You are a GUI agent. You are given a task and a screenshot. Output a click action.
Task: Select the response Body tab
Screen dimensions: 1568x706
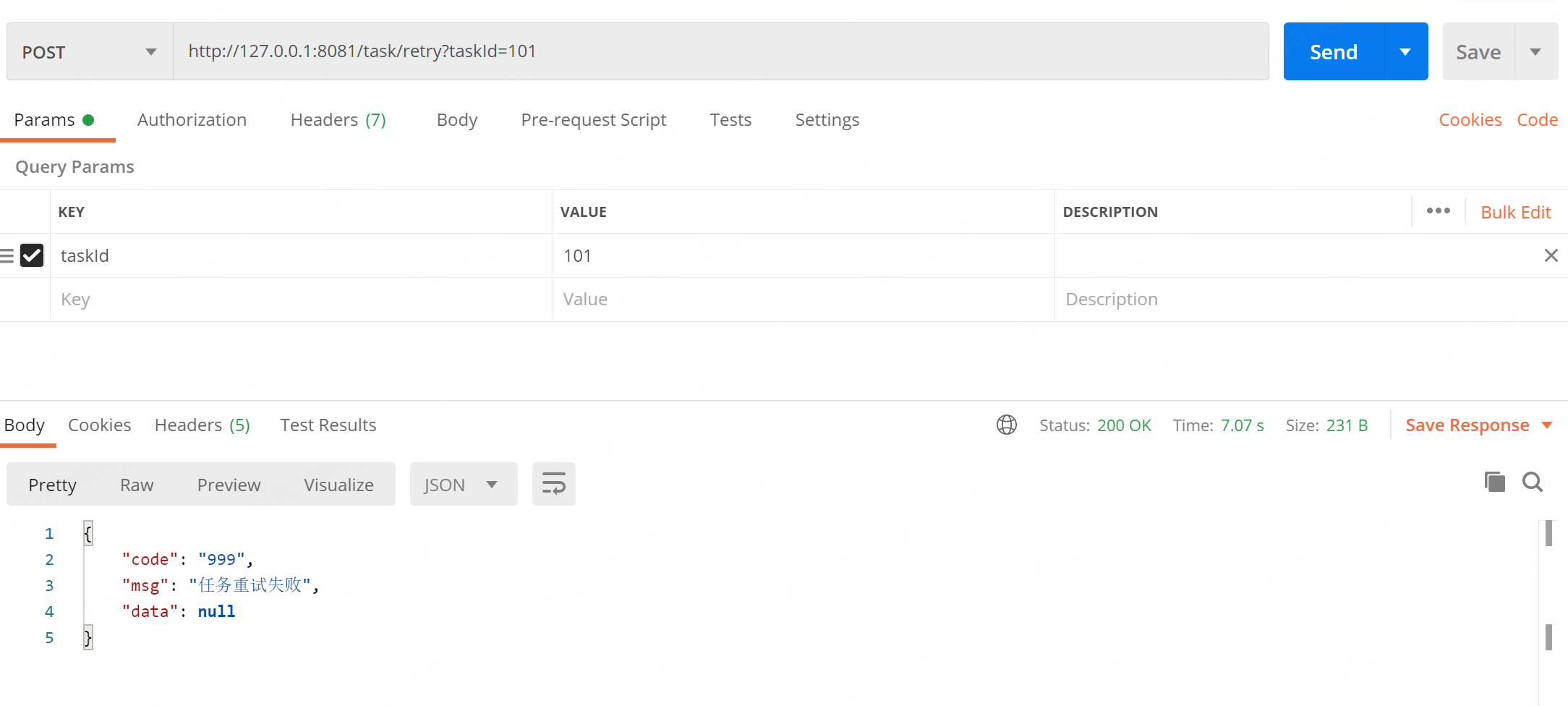(25, 425)
